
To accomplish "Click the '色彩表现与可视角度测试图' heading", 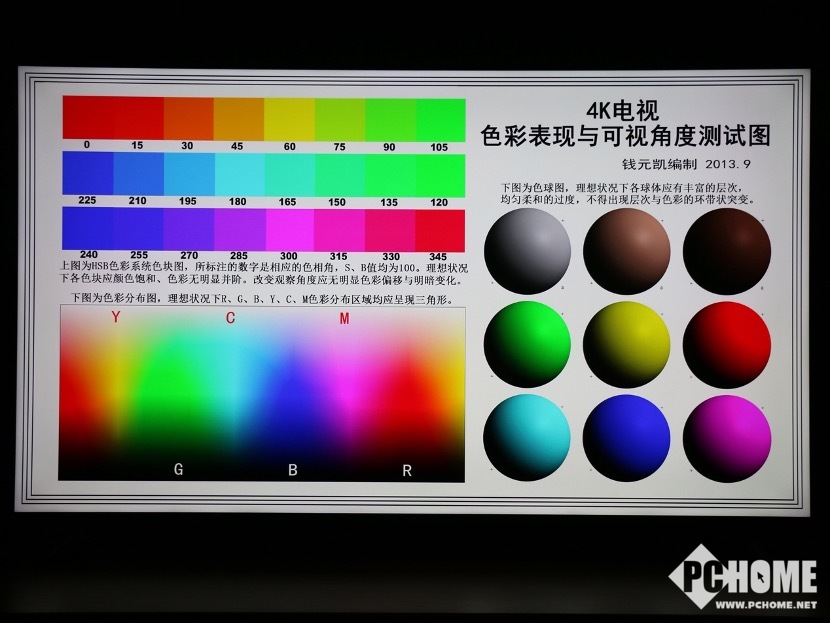I will [626, 136].
